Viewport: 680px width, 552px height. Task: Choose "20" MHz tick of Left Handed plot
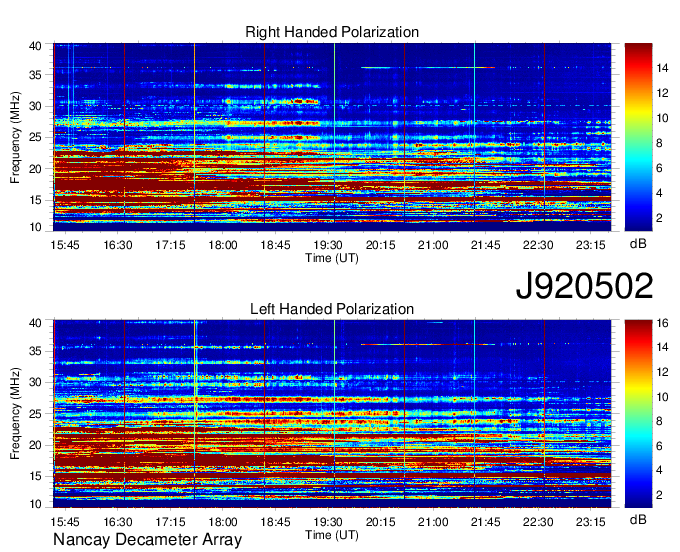[x=35, y=445]
